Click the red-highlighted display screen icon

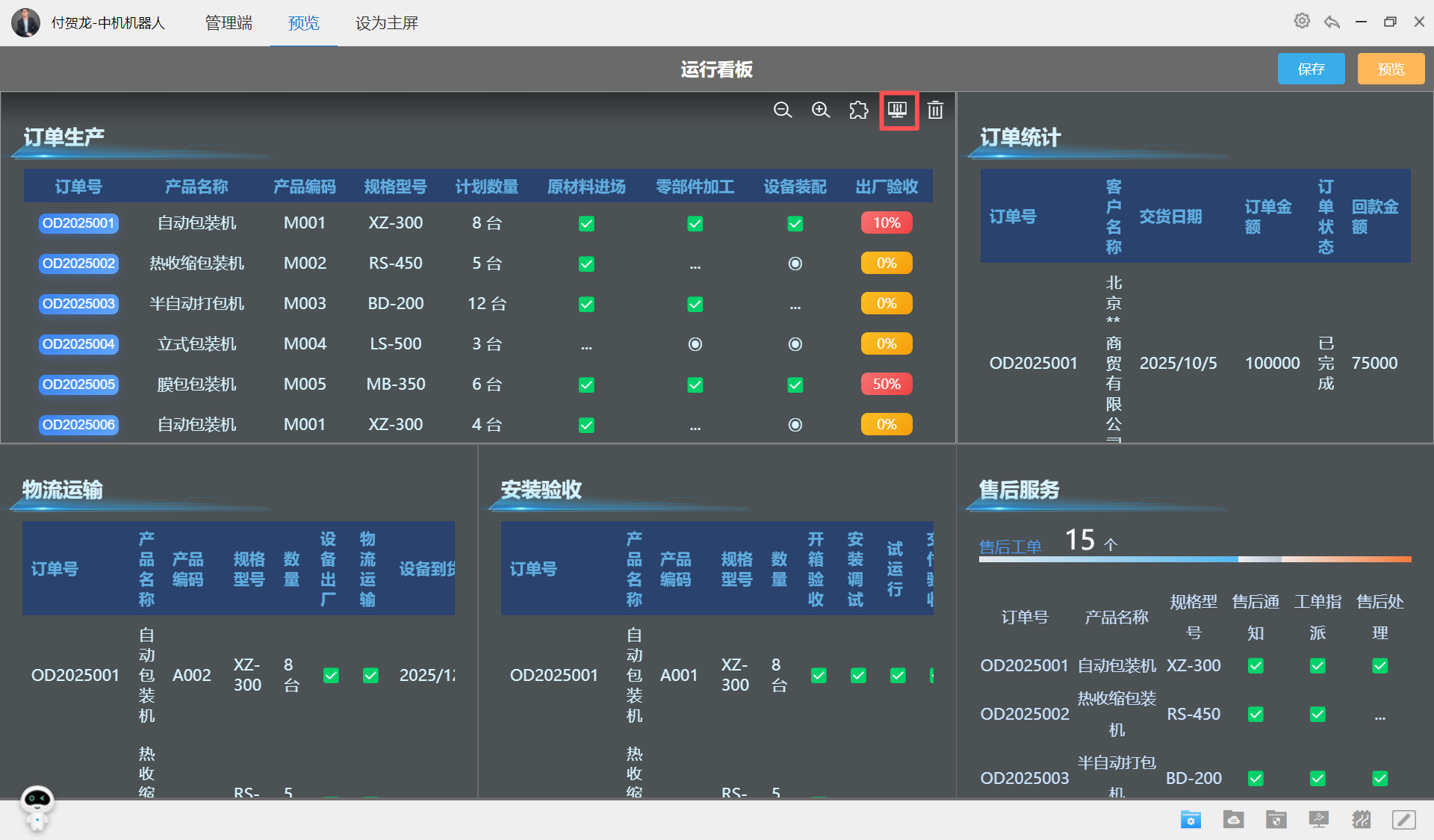point(898,111)
